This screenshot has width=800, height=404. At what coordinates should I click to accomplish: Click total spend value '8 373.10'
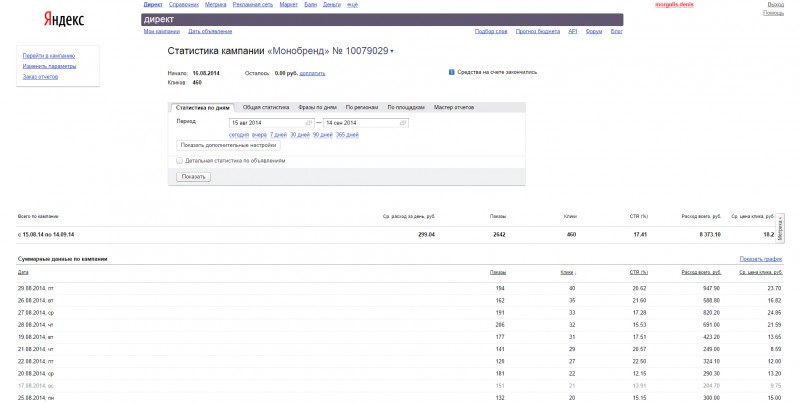(710, 235)
